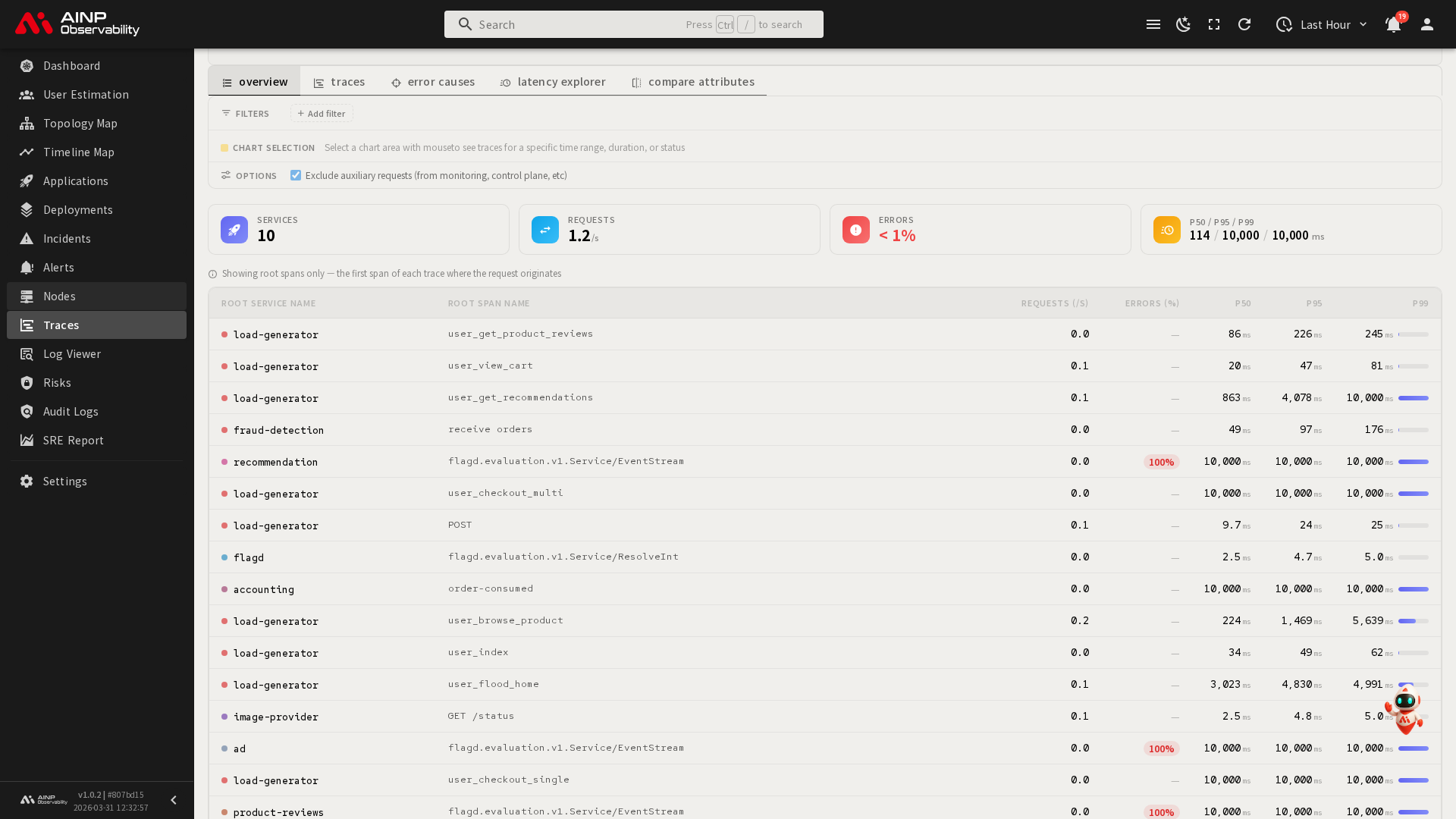Click the hamburger menu icon

1153,24
